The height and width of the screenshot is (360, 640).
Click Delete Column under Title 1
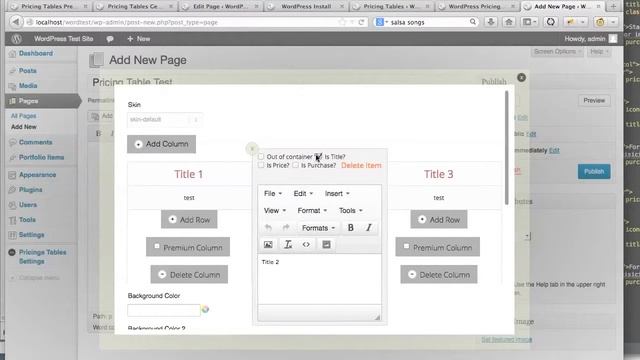tap(189, 275)
